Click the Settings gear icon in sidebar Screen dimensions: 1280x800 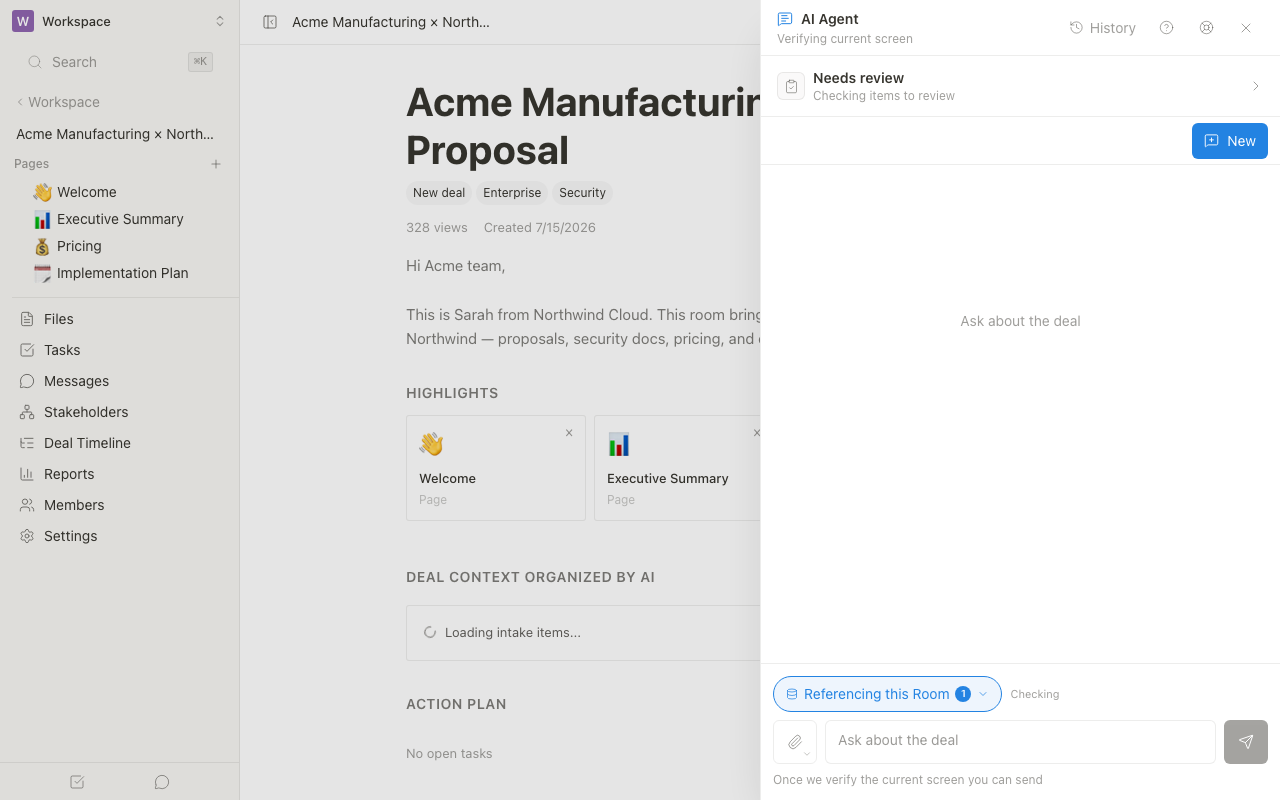click(x=27, y=536)
